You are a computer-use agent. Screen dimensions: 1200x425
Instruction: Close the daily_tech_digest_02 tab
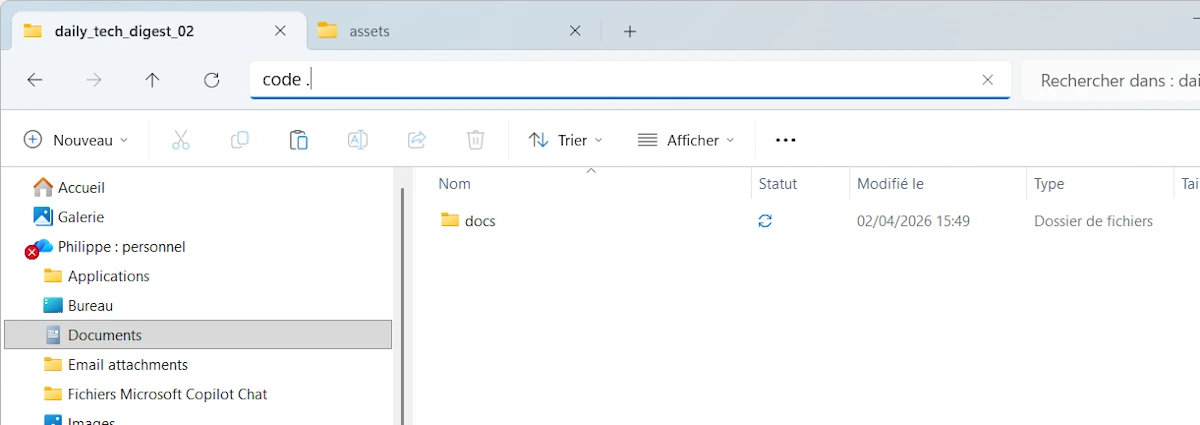pyautogui.click(x=281, y=31)
